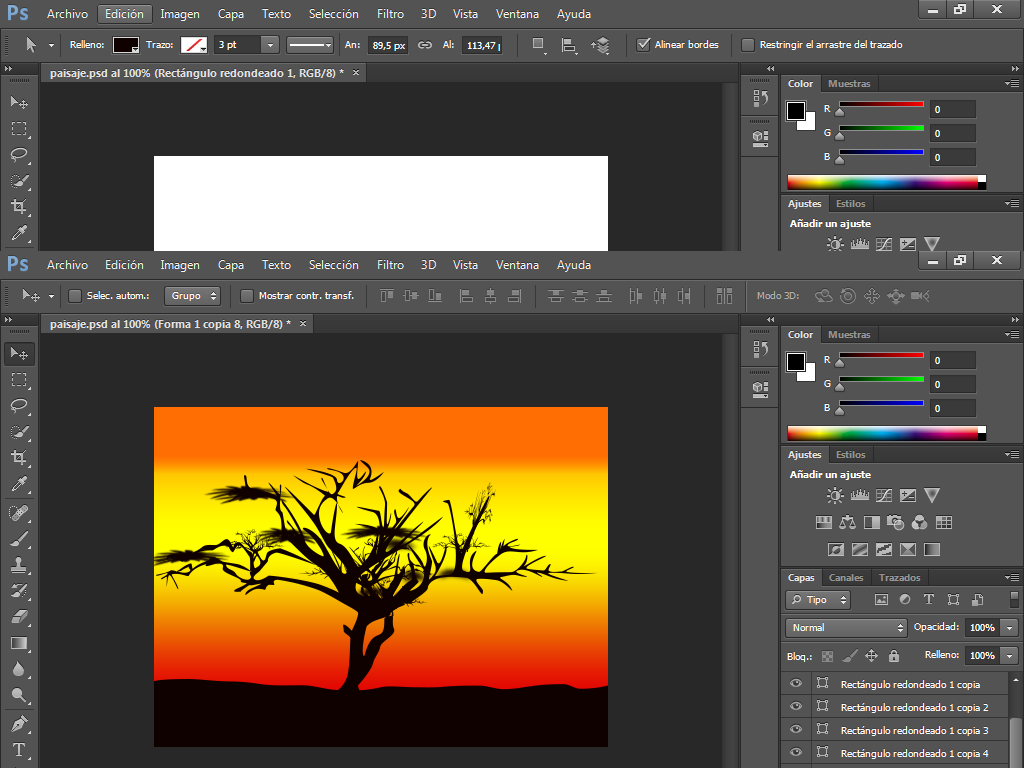
Task: Select the Clone Stamp tool
Action: click(x=19, y=566)
